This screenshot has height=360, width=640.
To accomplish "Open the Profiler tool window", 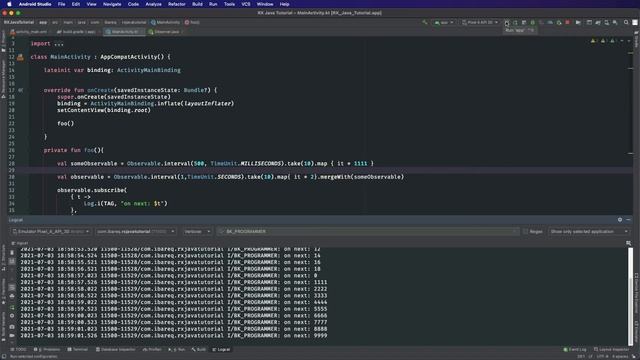I will point(152,349).
